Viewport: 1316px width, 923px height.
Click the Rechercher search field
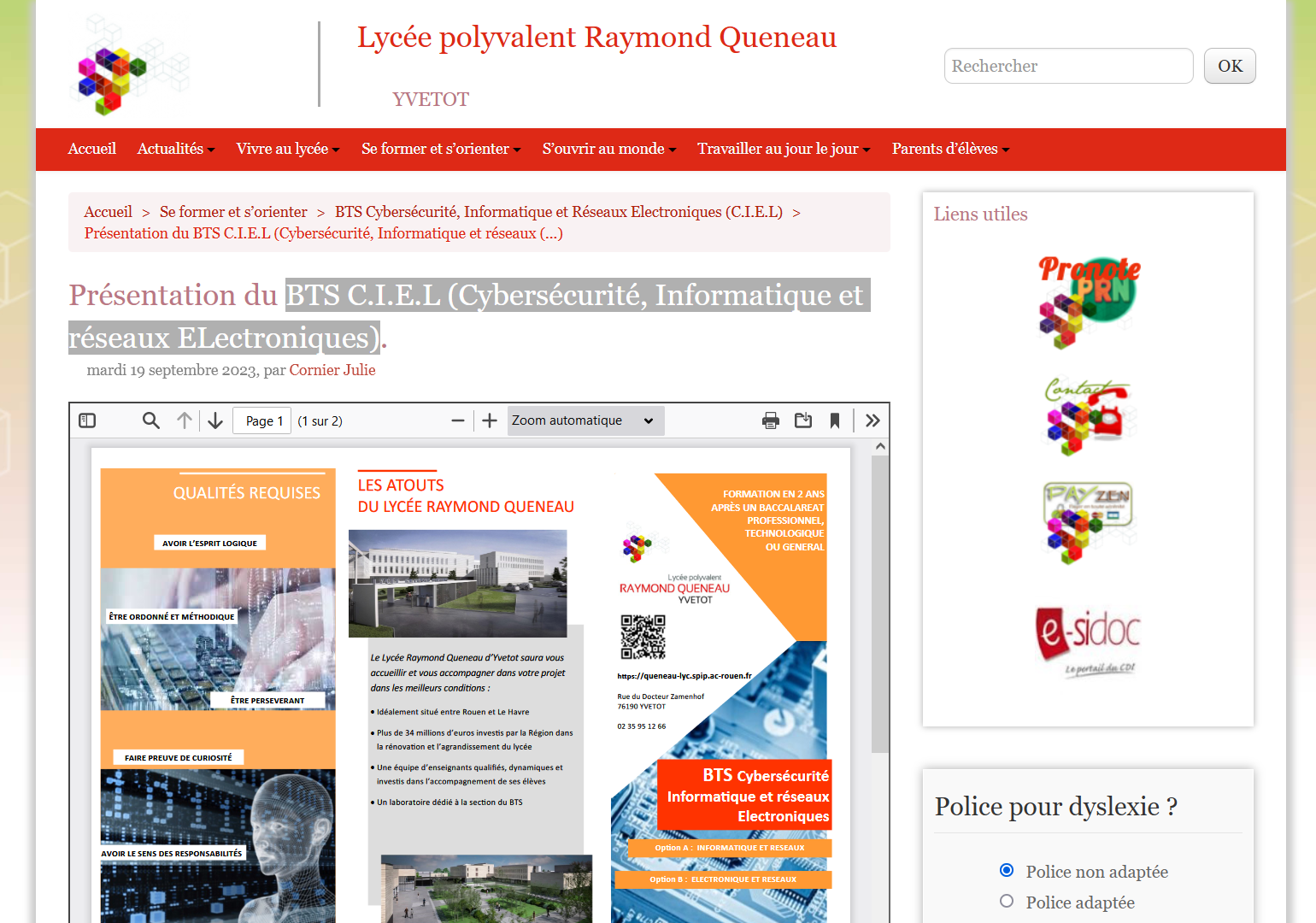tap(1068, 66)
